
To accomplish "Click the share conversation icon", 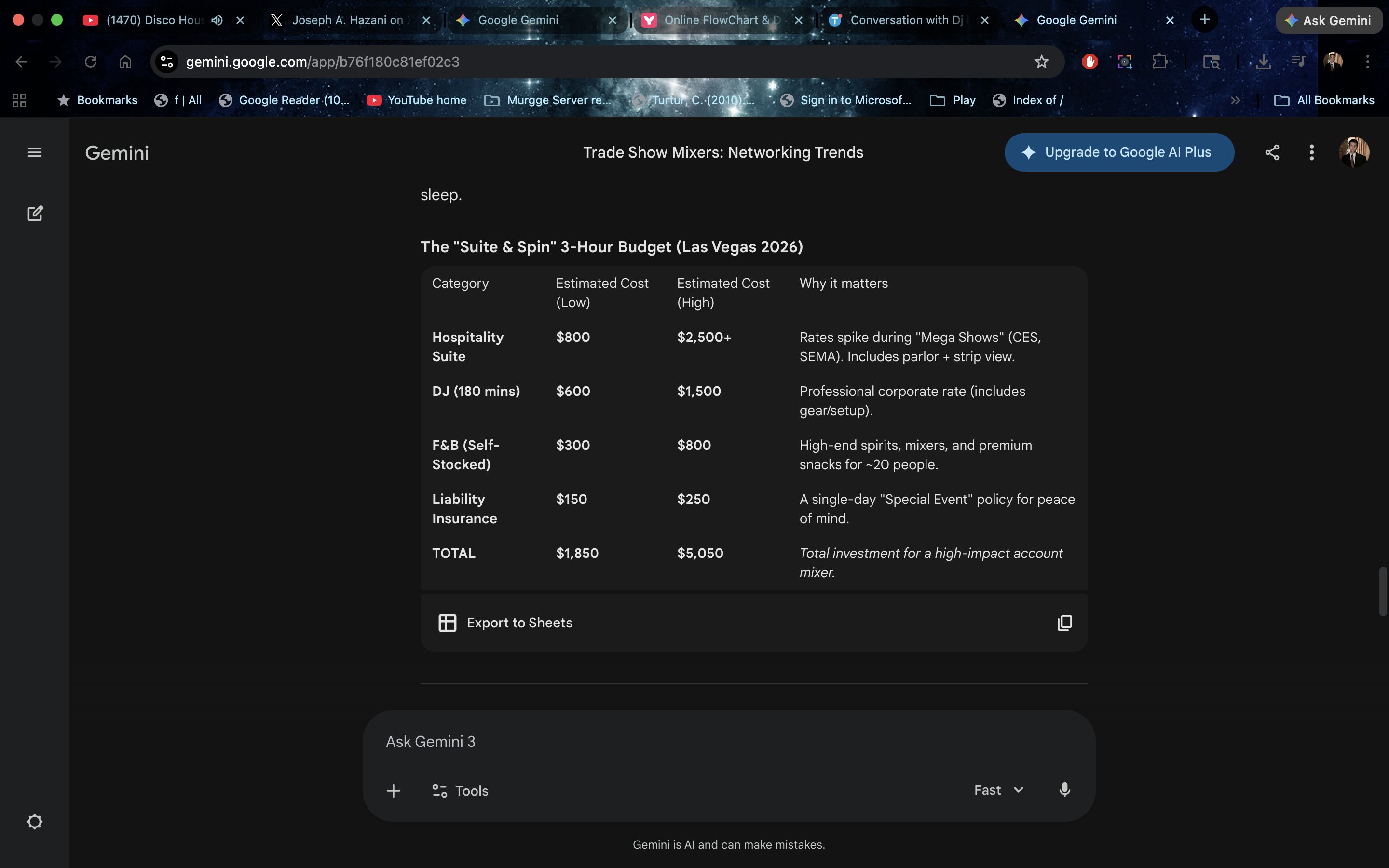I will (1272, 152).
